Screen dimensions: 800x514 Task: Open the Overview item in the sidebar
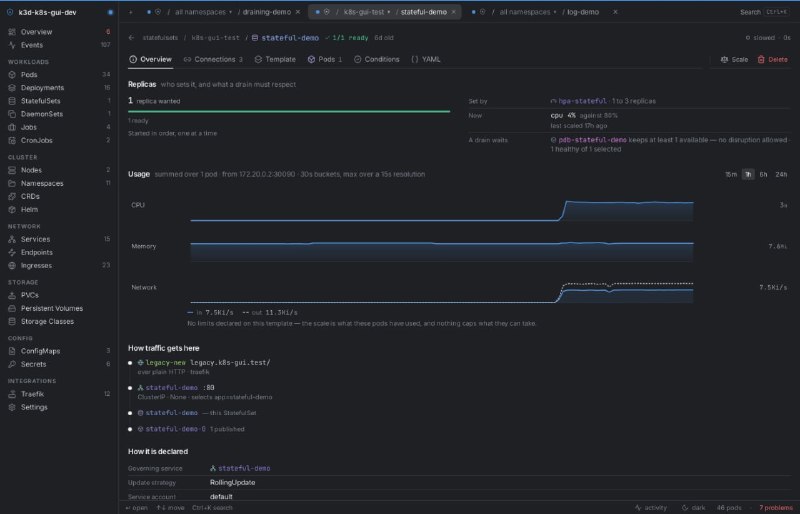pos(59,32)
